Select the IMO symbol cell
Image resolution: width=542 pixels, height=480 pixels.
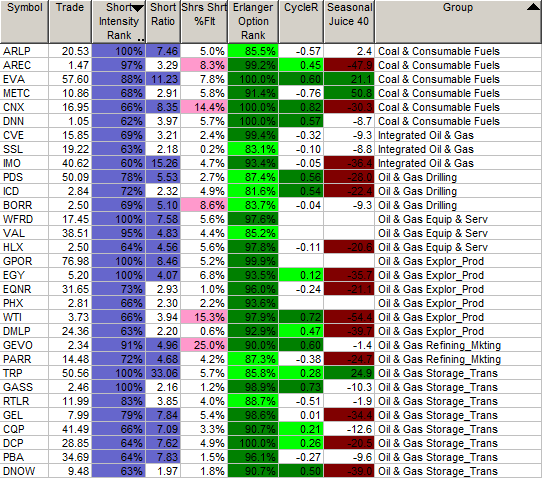[24, 163]
